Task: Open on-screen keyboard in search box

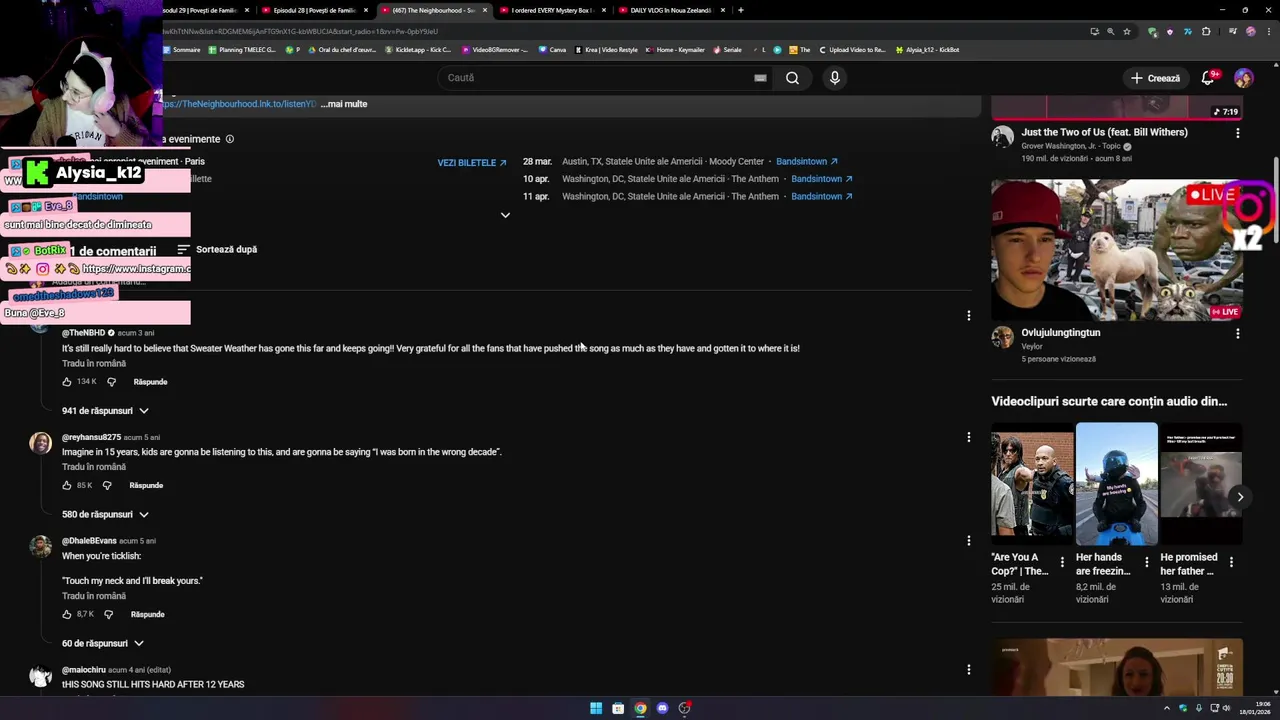Action: [760, 78]
